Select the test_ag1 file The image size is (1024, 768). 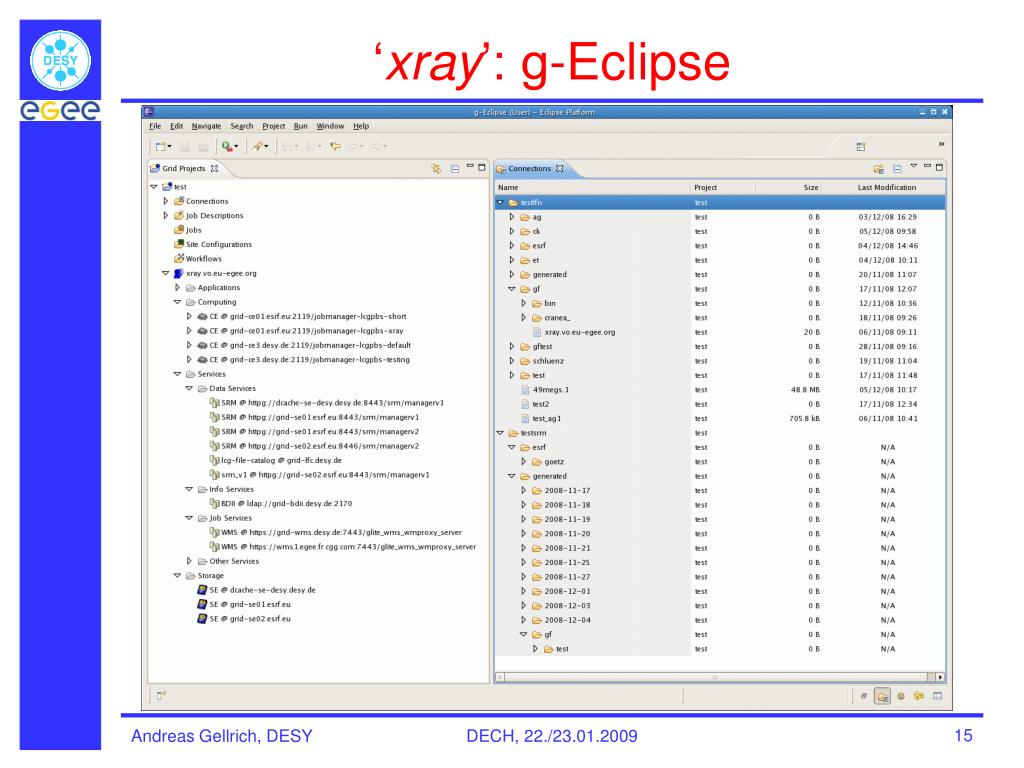[541, 419]
